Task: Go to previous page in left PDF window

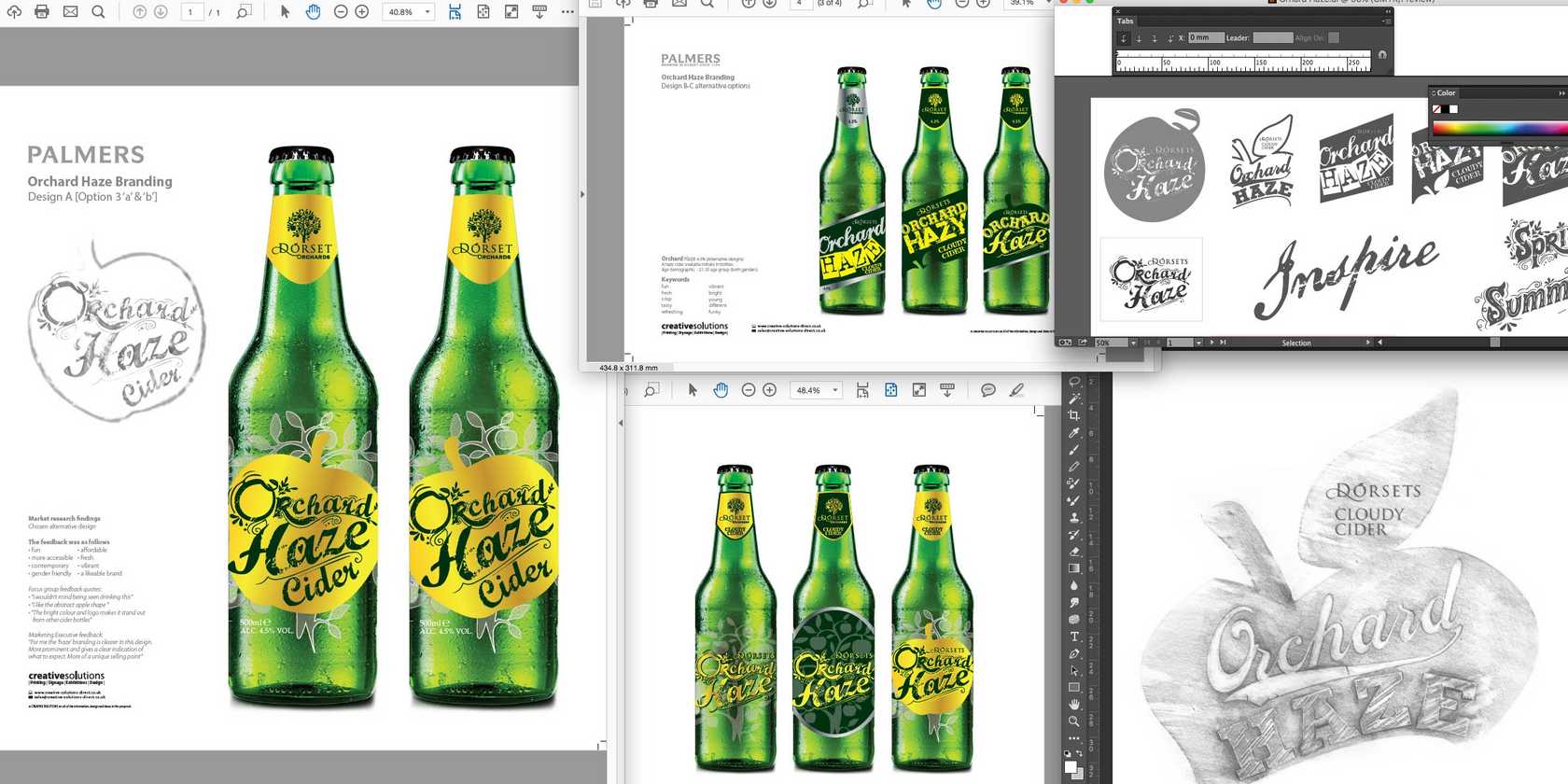Action: (139, 11)
